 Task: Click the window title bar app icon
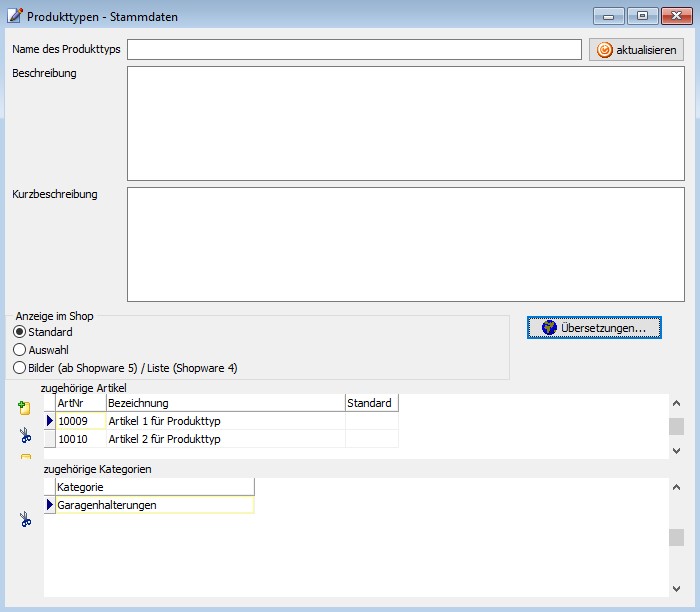click(15, 15)
